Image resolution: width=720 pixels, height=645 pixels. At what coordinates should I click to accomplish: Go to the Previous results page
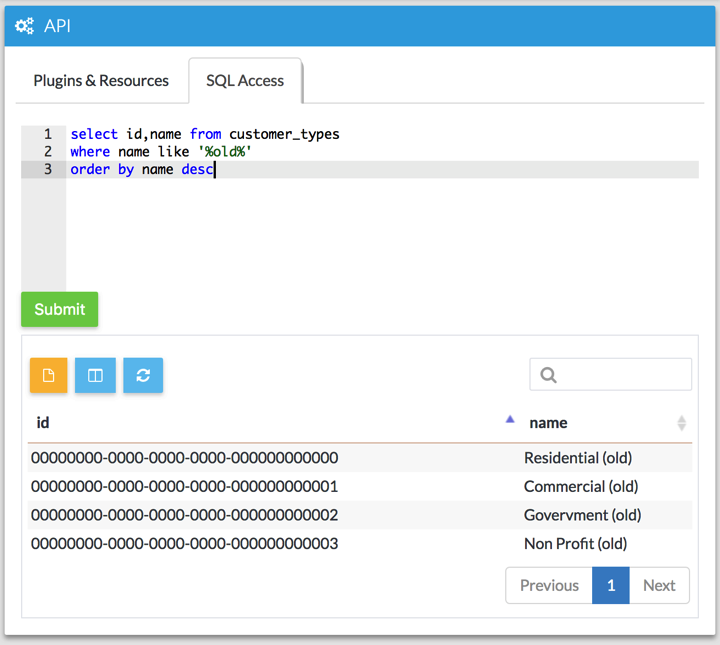[x=549, y=585]
